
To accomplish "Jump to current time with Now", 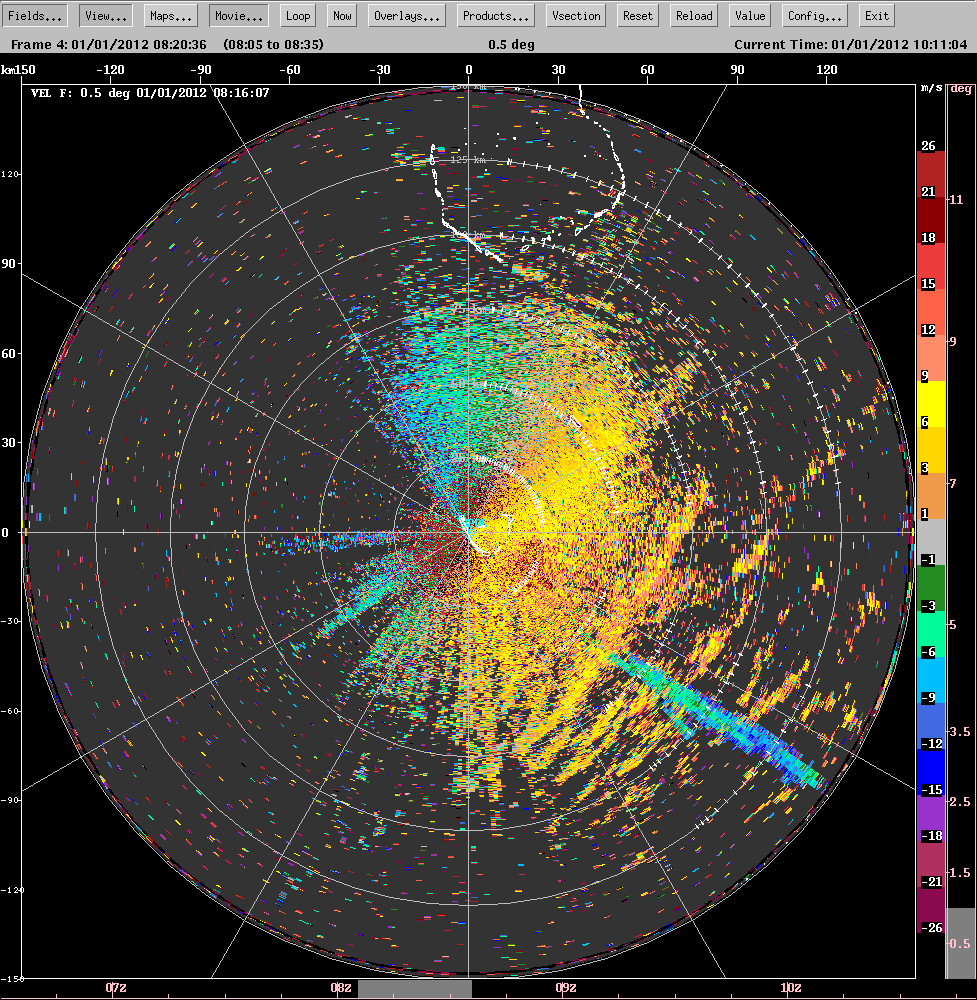I will [341, 15].
